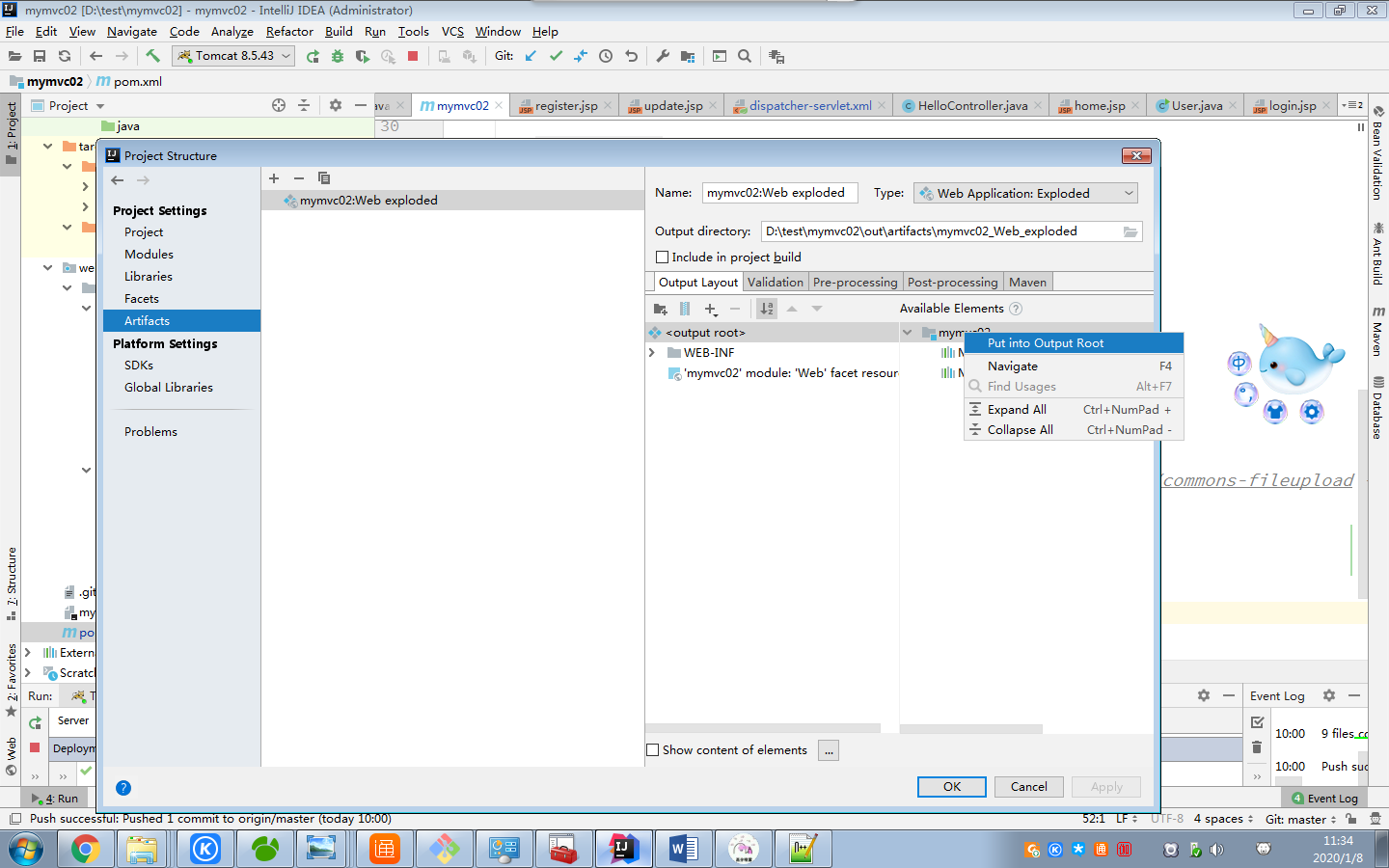The height and width of the screenshot is (868, 1389).
Task: Enable Show content of elements checkbox
Action: click(x=653, y=750)
